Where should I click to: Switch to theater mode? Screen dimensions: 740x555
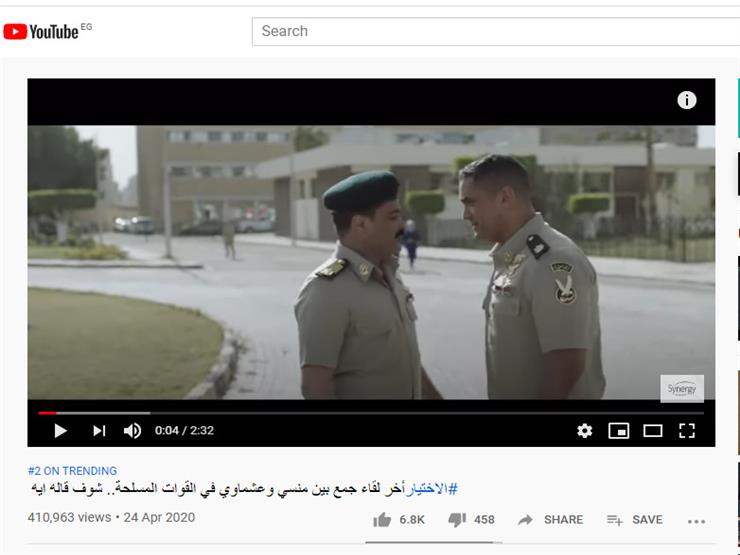tap(653, 430)
